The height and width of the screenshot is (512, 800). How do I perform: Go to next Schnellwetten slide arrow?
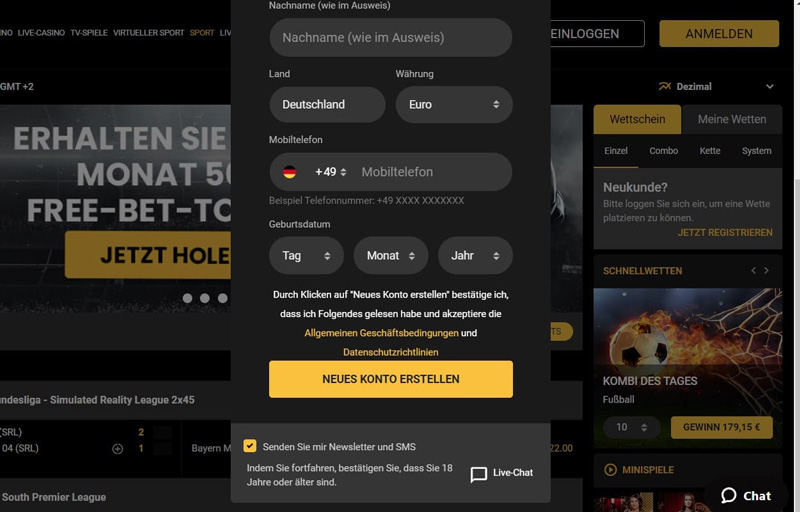coord(766,271)
